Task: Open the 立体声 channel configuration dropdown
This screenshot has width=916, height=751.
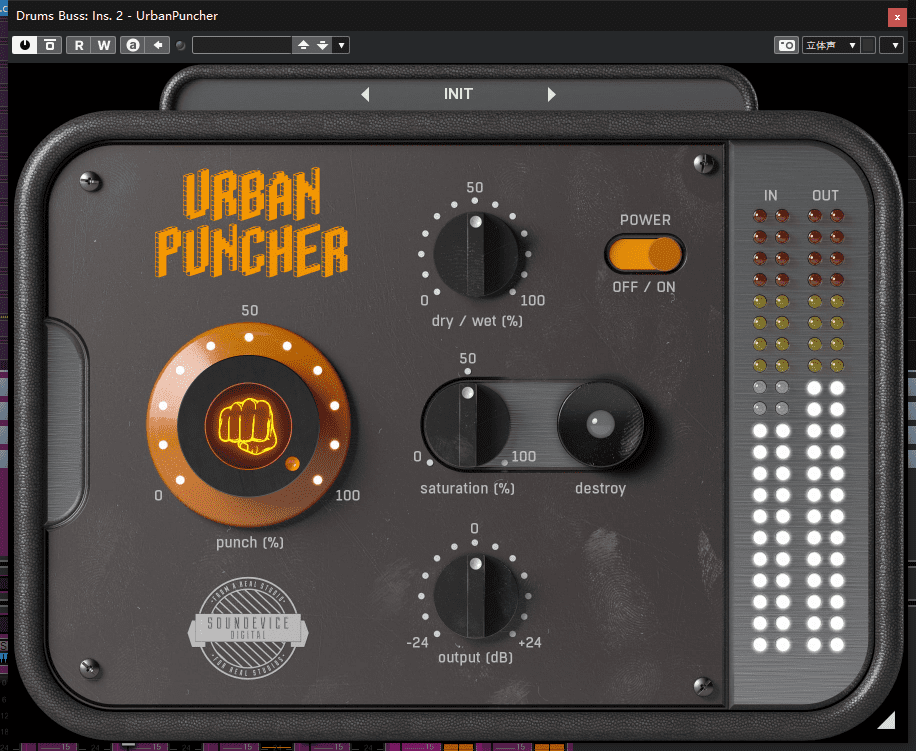Action: (x=831, y=45)
